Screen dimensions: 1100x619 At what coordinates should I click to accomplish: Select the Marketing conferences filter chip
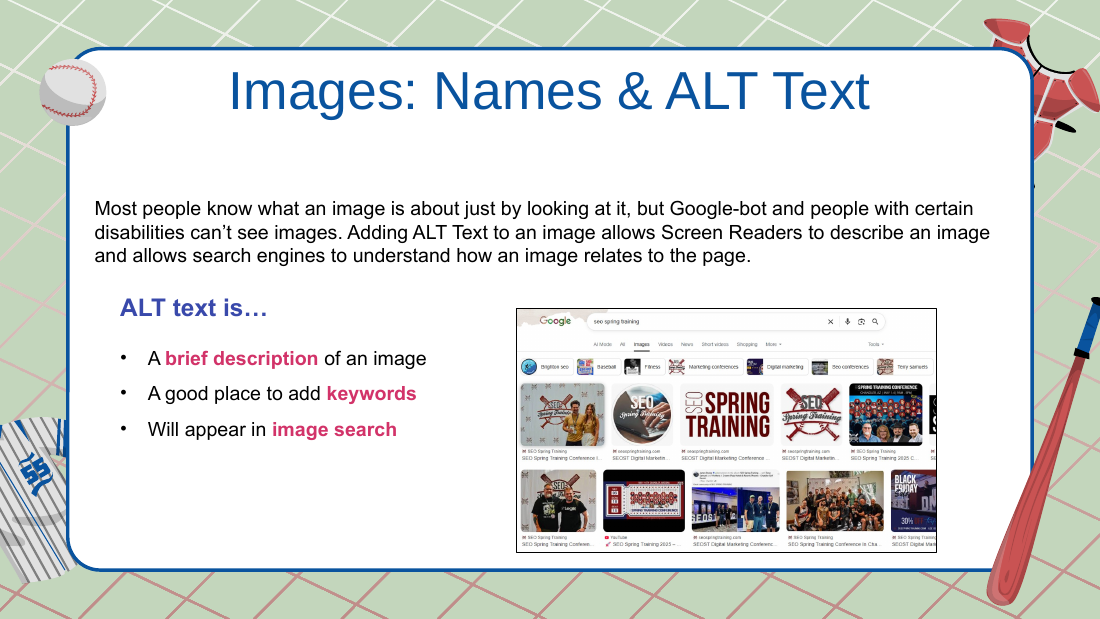click(704, 366)
